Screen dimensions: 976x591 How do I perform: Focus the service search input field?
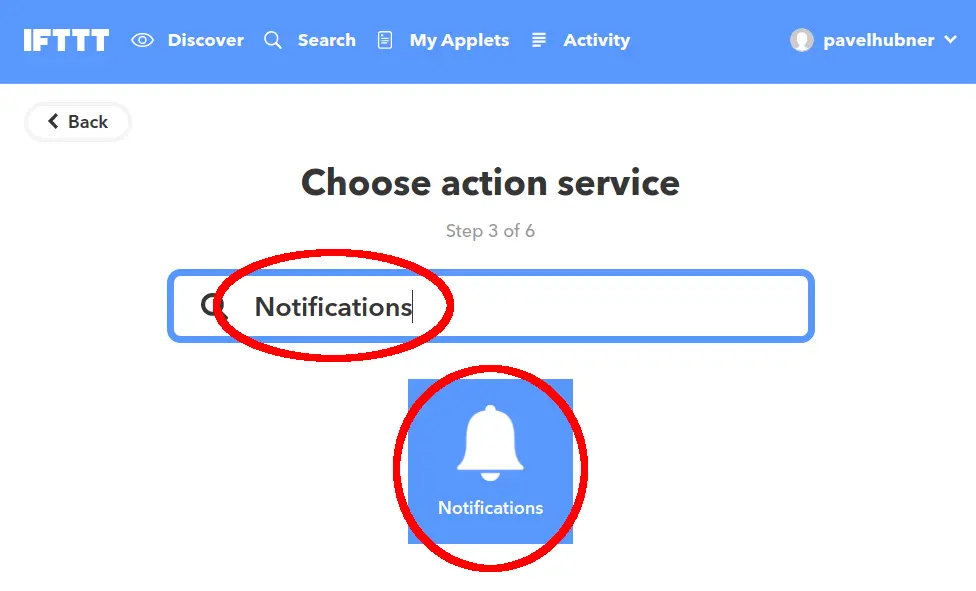point(490,306)
